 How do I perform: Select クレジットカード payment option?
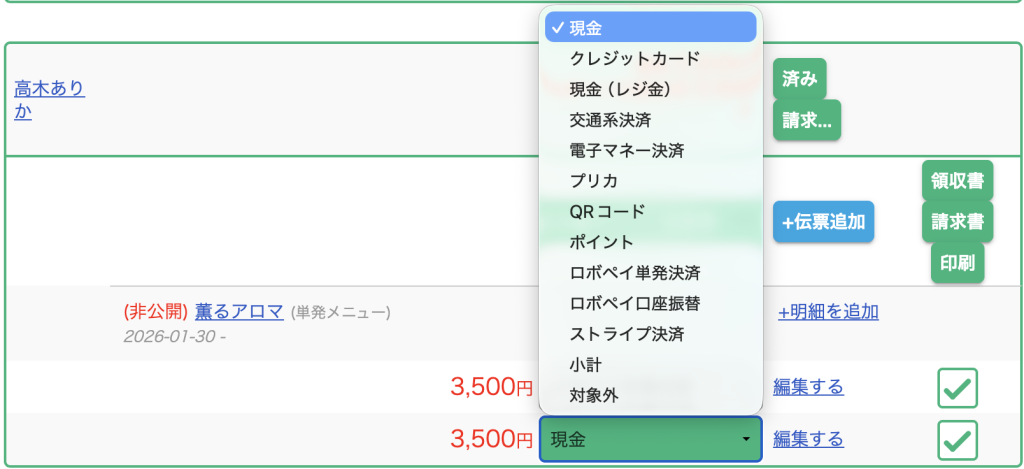pyautogui.click(x=650, y=58)
